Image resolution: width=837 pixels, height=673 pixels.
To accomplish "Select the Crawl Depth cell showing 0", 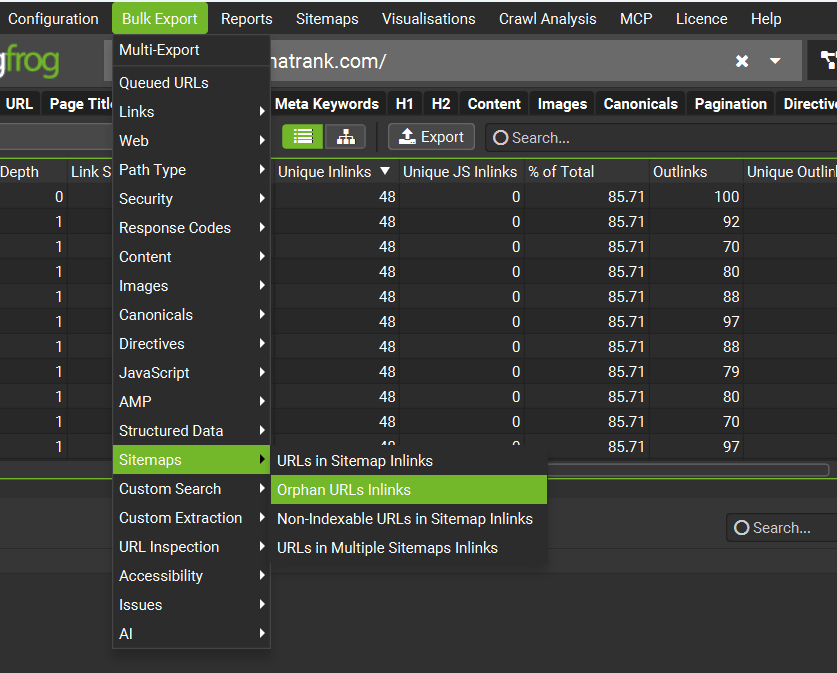I will click(x=33, y=196).
